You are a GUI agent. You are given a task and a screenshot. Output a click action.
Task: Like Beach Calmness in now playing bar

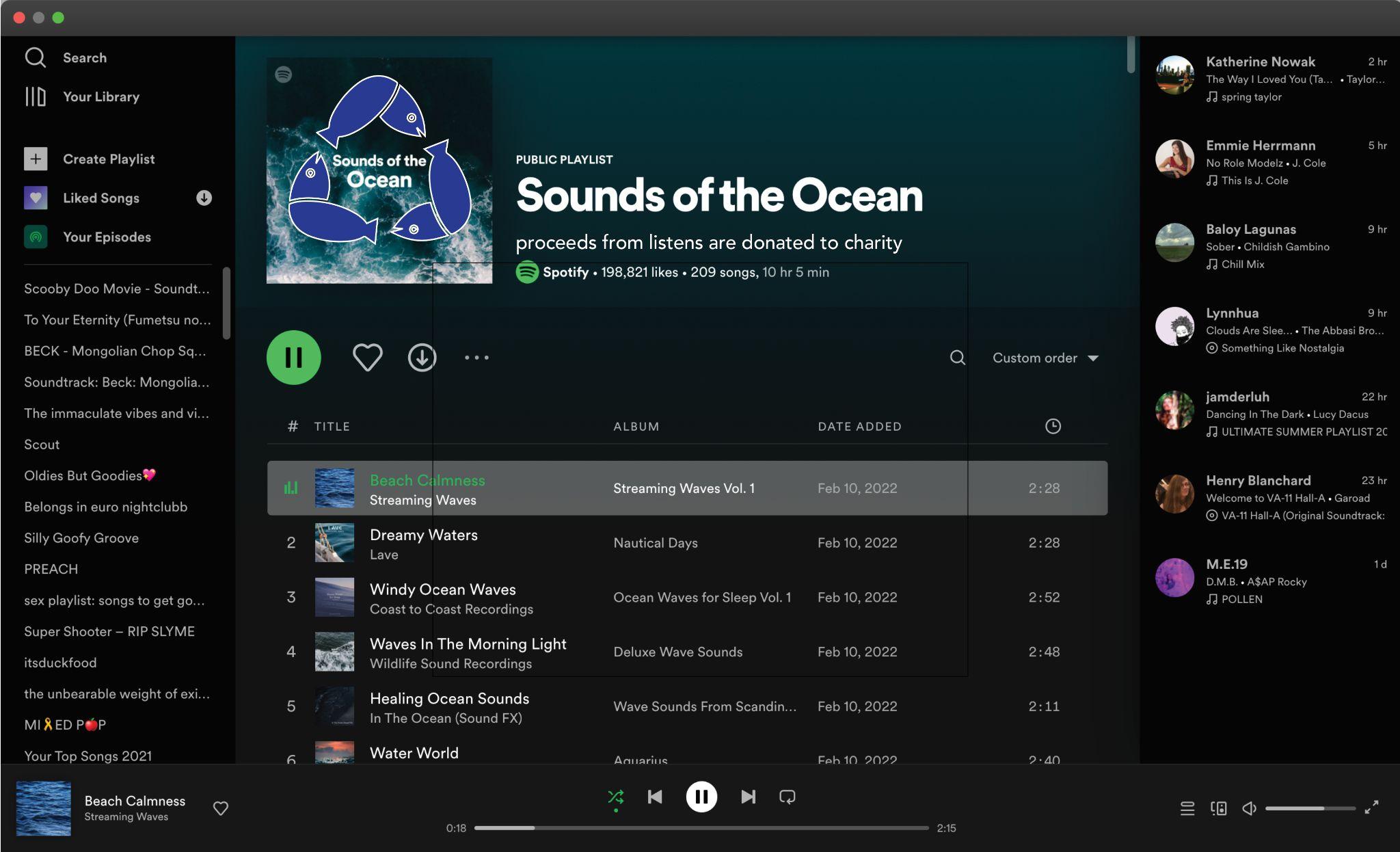220,808
